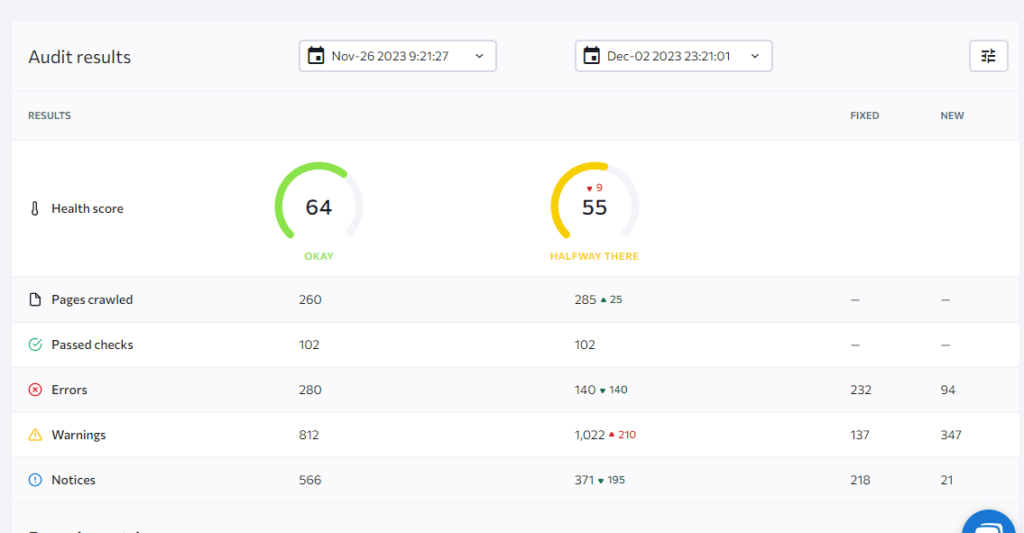Open the Nov-26 2023 audit date dropdown
Viewport: 1024px width, 533px height.
pyautogui.click(x=398, y=56)
